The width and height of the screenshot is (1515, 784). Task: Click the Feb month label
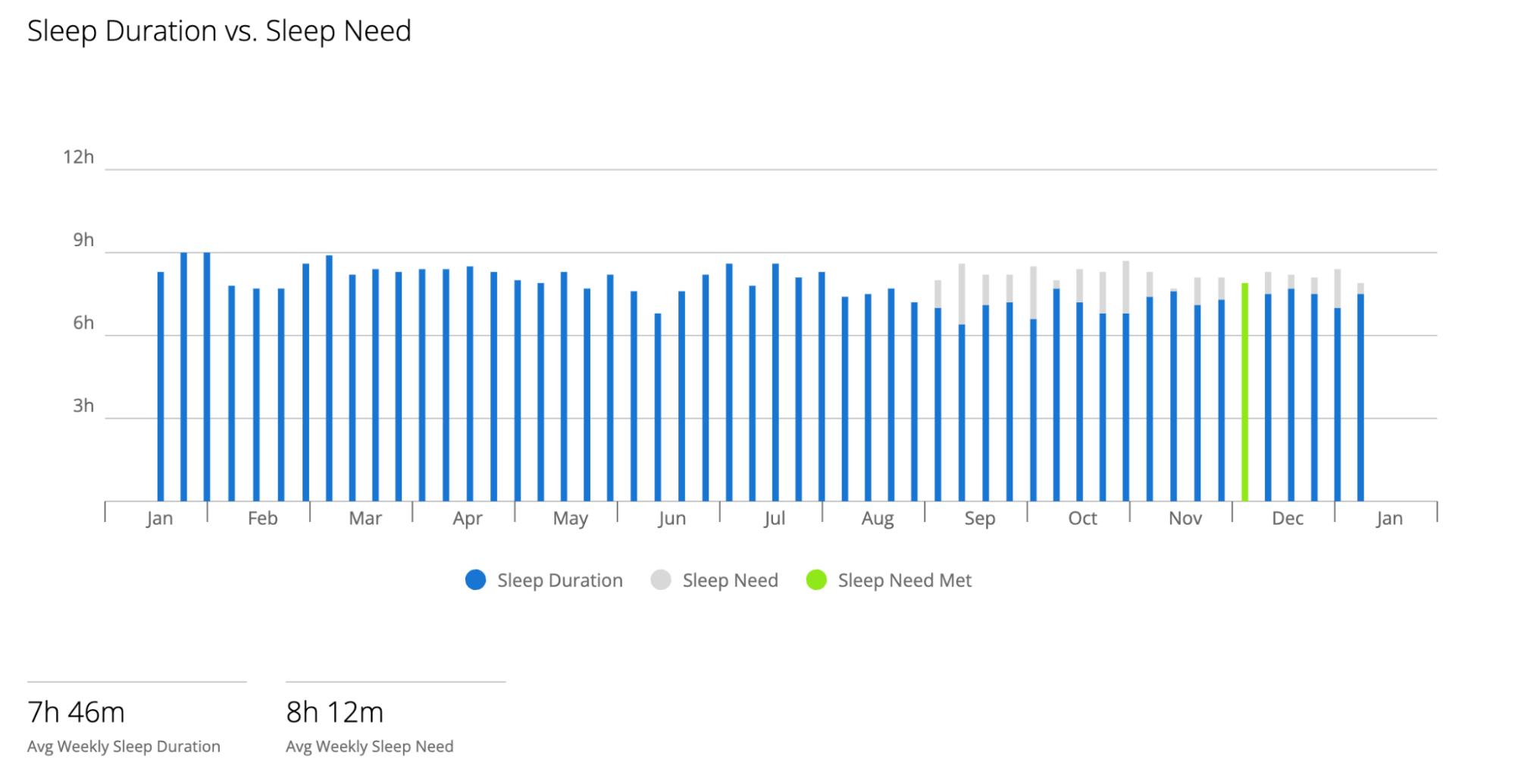tap(262, 519)
